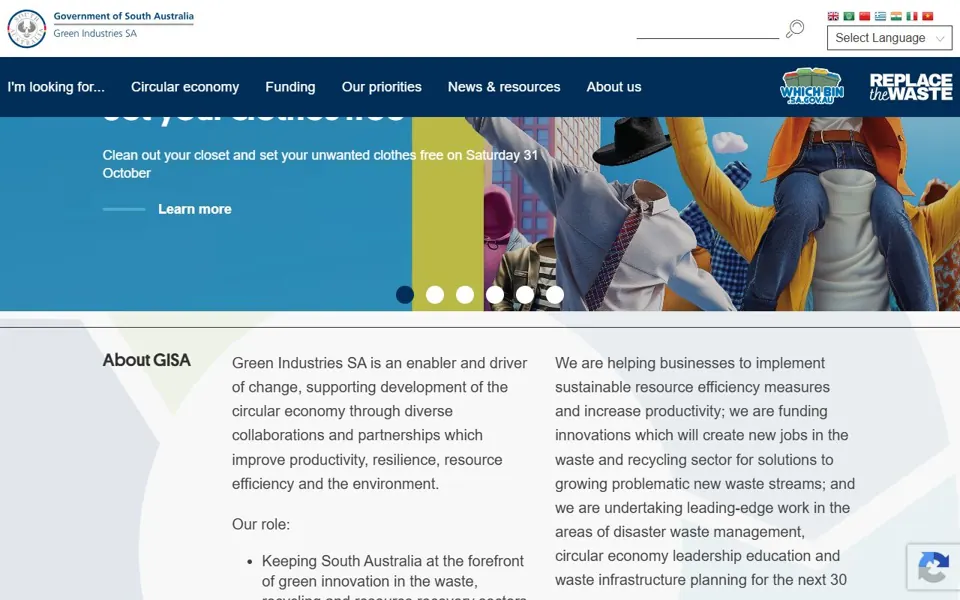Open the I'm looking for... menu

[56, 87]
